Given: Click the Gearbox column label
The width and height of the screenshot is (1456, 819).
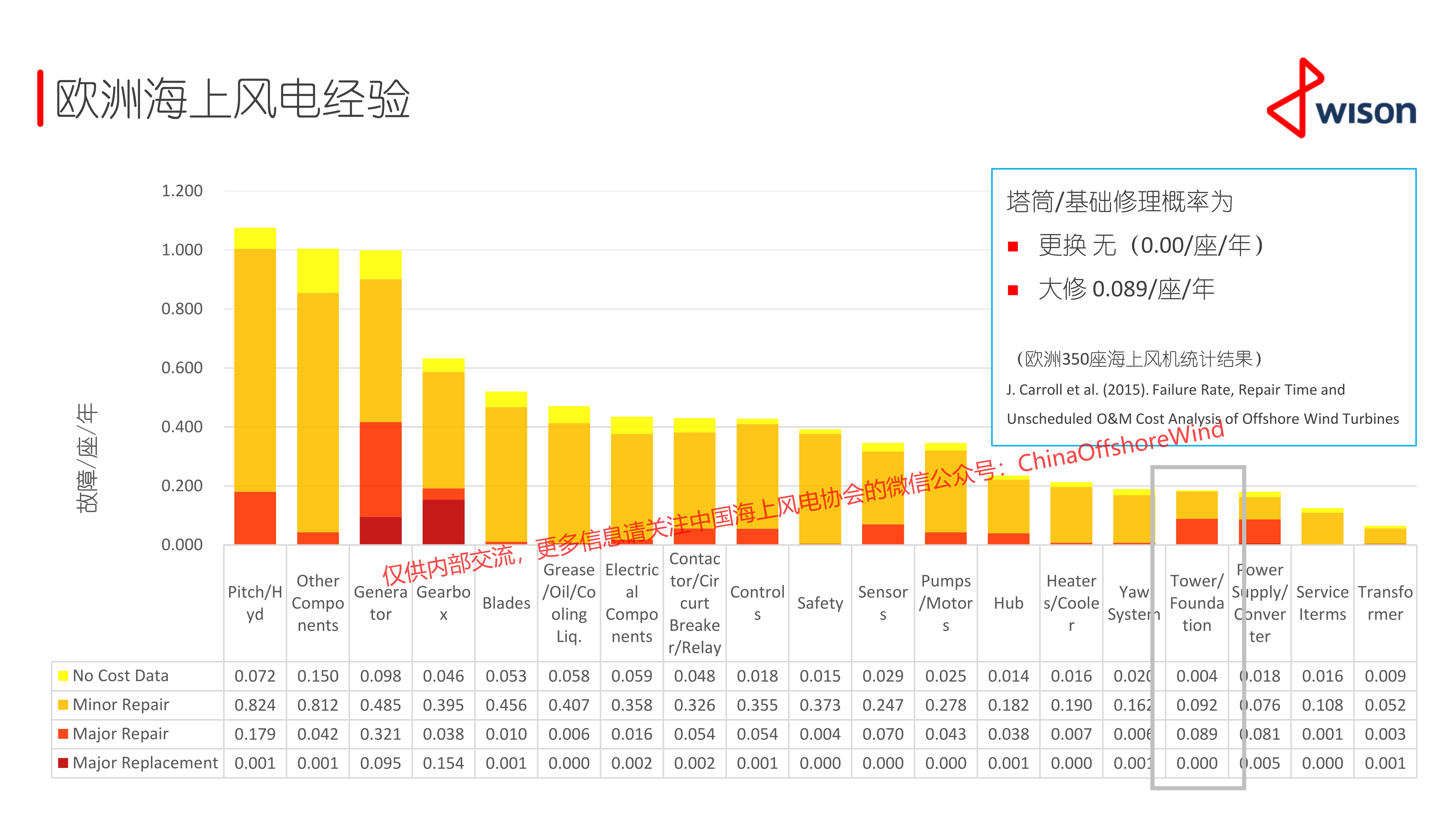Looking at the screenshot, I should tap(443, 603).
